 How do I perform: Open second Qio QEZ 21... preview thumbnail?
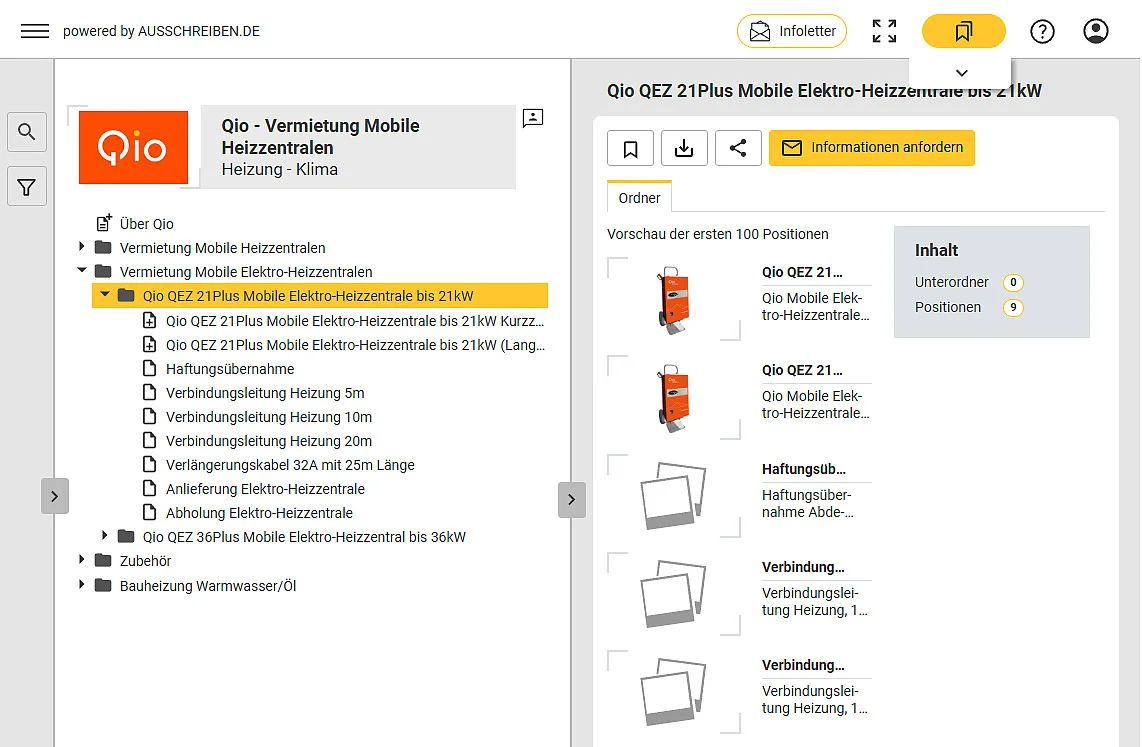click(673, 398)
